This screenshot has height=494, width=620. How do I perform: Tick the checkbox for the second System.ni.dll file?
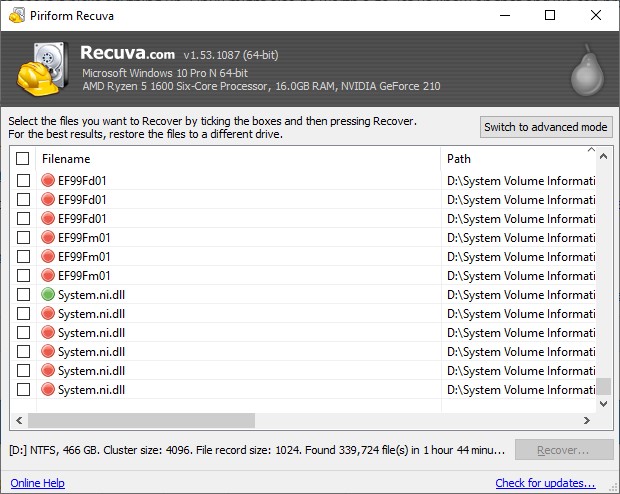pos(23,314)
